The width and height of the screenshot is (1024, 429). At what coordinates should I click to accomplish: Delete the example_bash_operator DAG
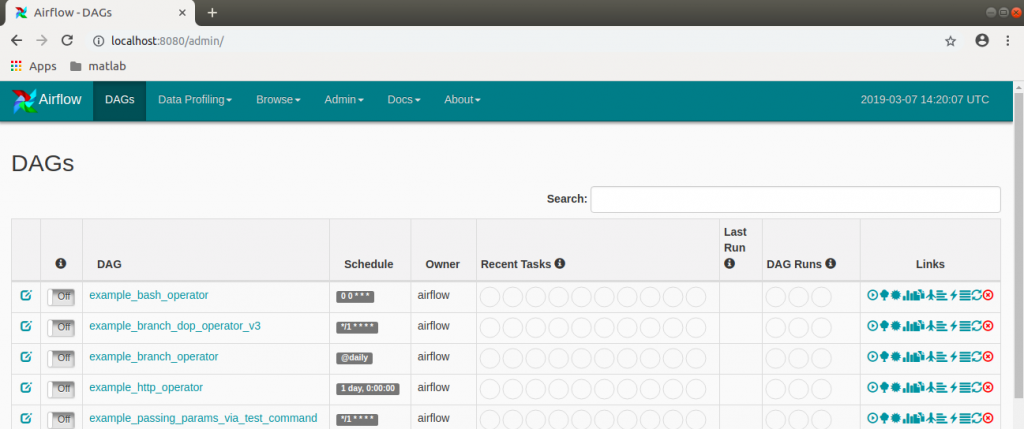pyautogui.click(x=988, y=295)
